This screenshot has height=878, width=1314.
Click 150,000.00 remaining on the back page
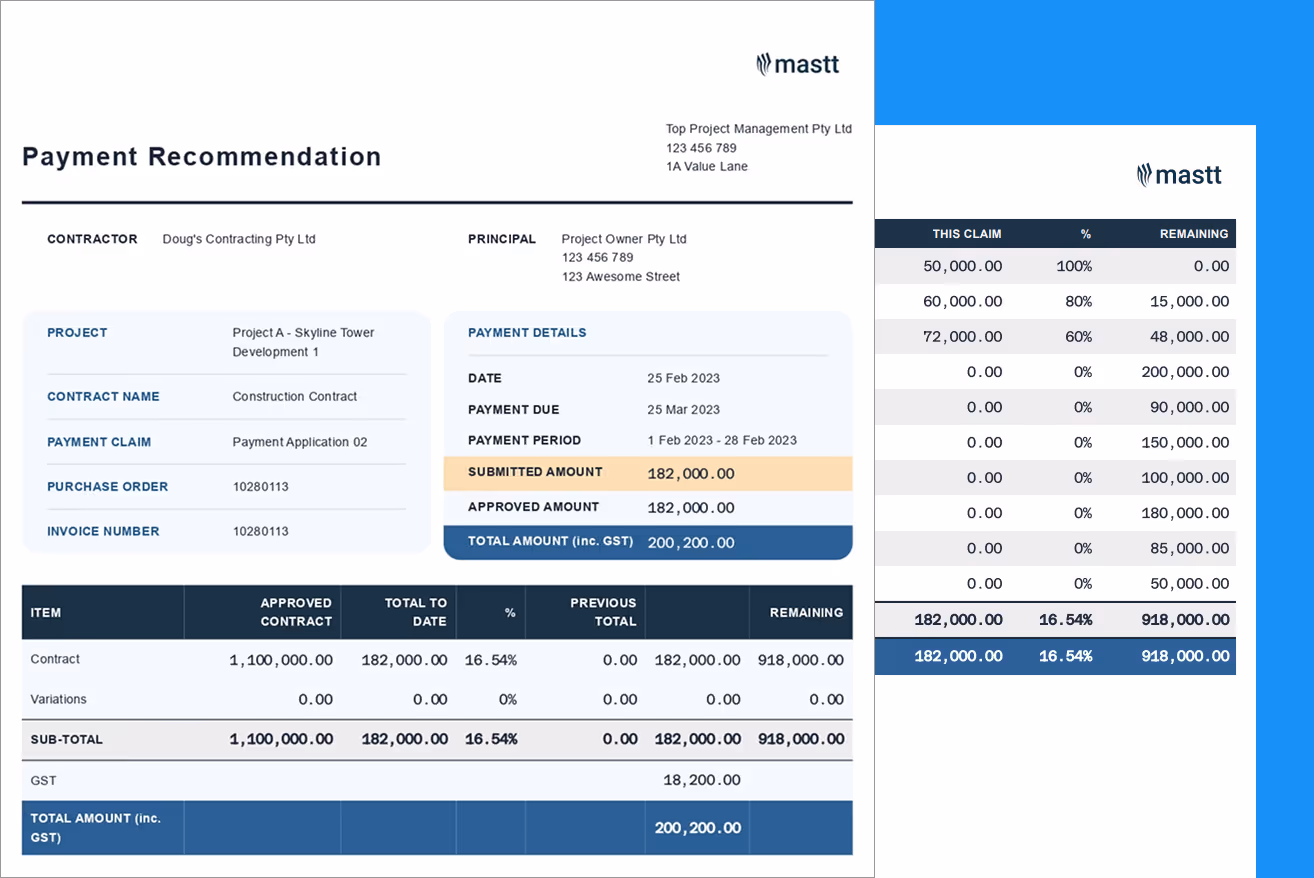coord(1186,443)
